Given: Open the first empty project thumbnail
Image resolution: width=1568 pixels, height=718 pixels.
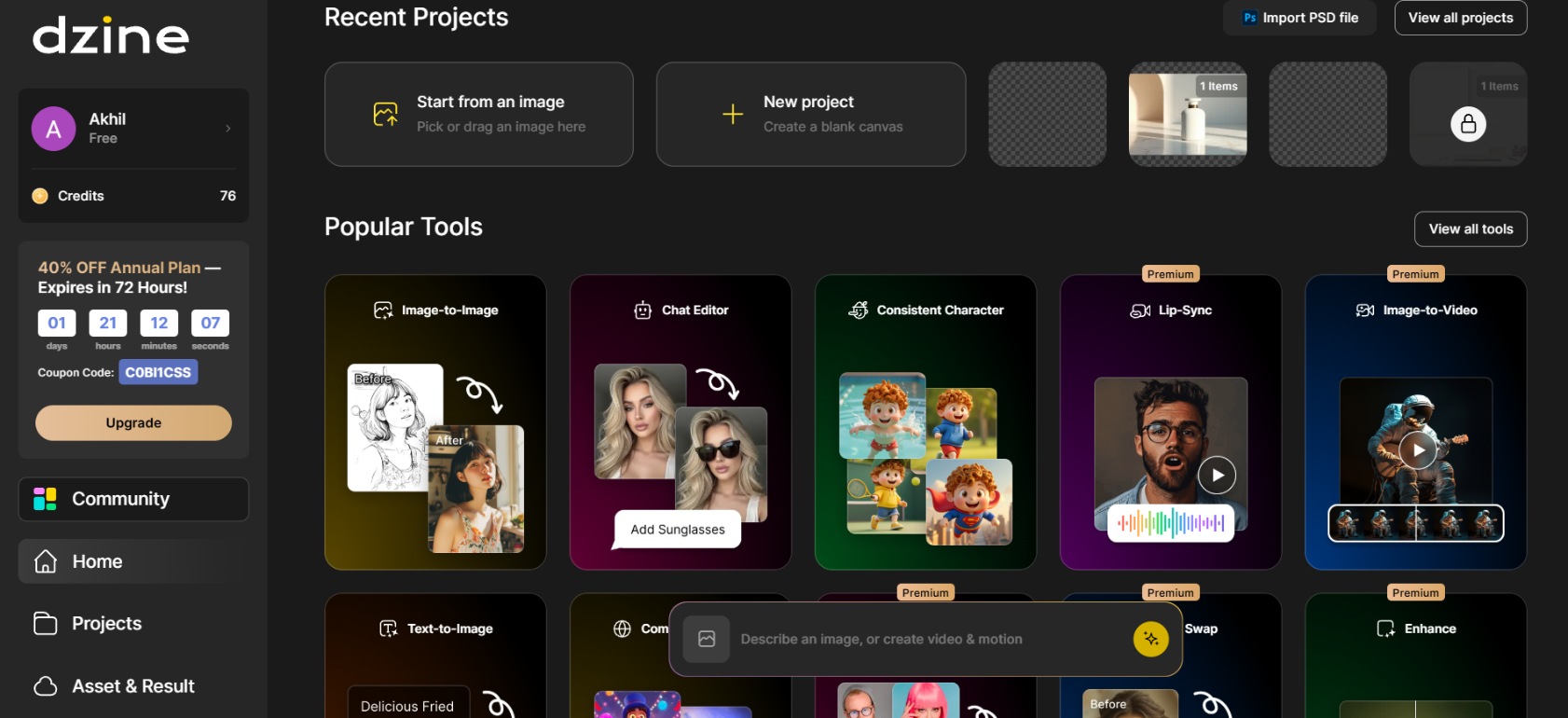Looking at the screenshot, I should click(1048, 115).
